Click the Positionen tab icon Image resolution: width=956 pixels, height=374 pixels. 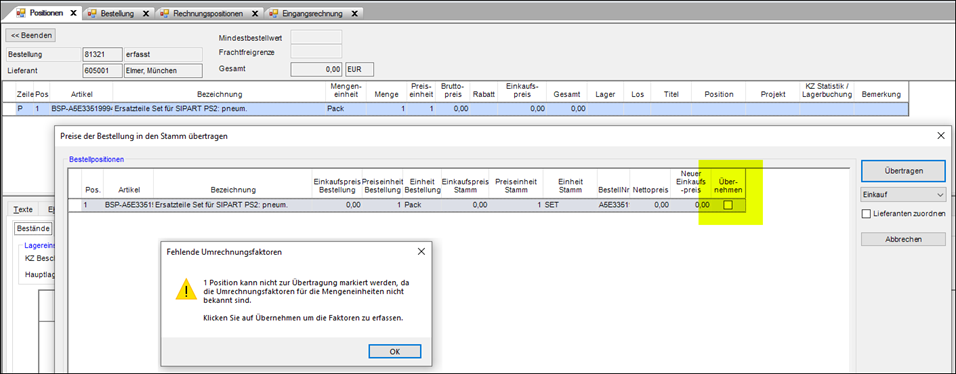21,13
